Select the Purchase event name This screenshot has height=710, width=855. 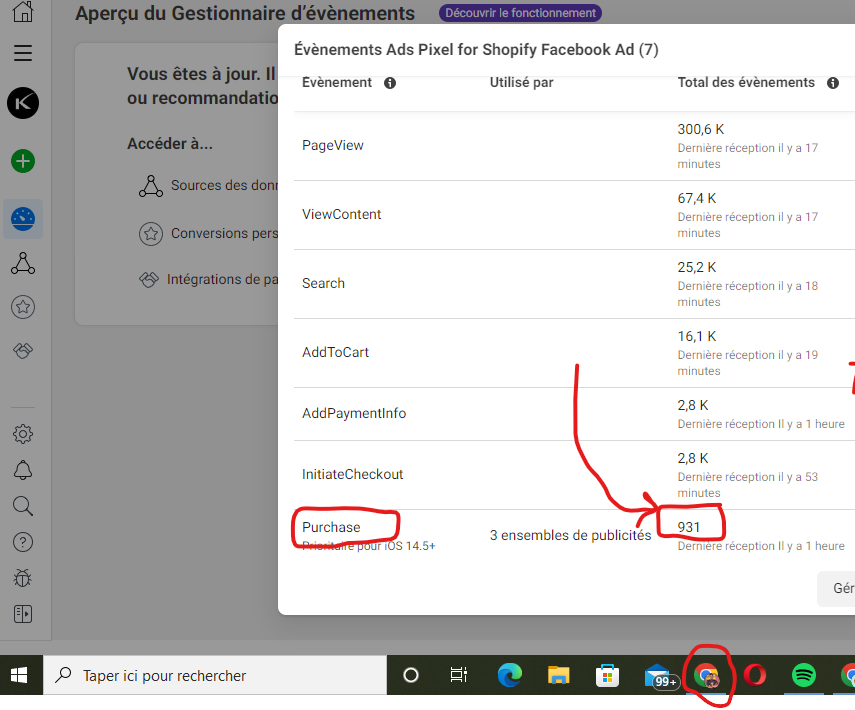pos(331,527)
